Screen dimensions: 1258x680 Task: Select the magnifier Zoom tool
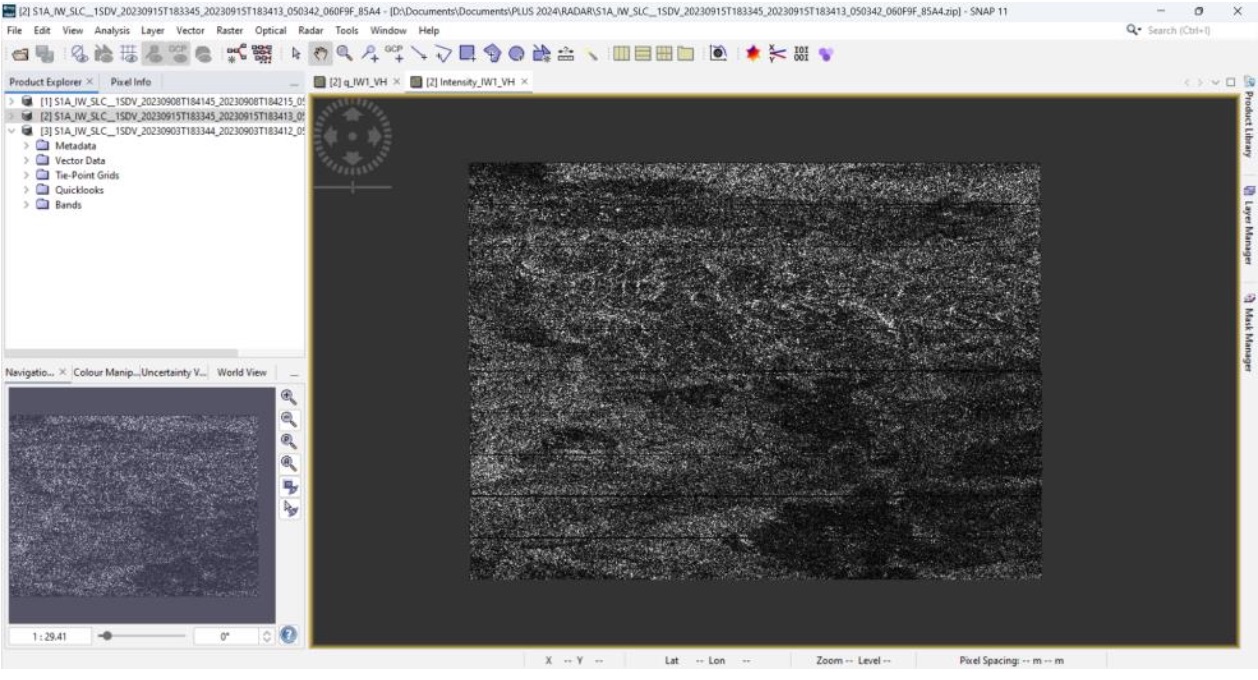click(344, 53)
